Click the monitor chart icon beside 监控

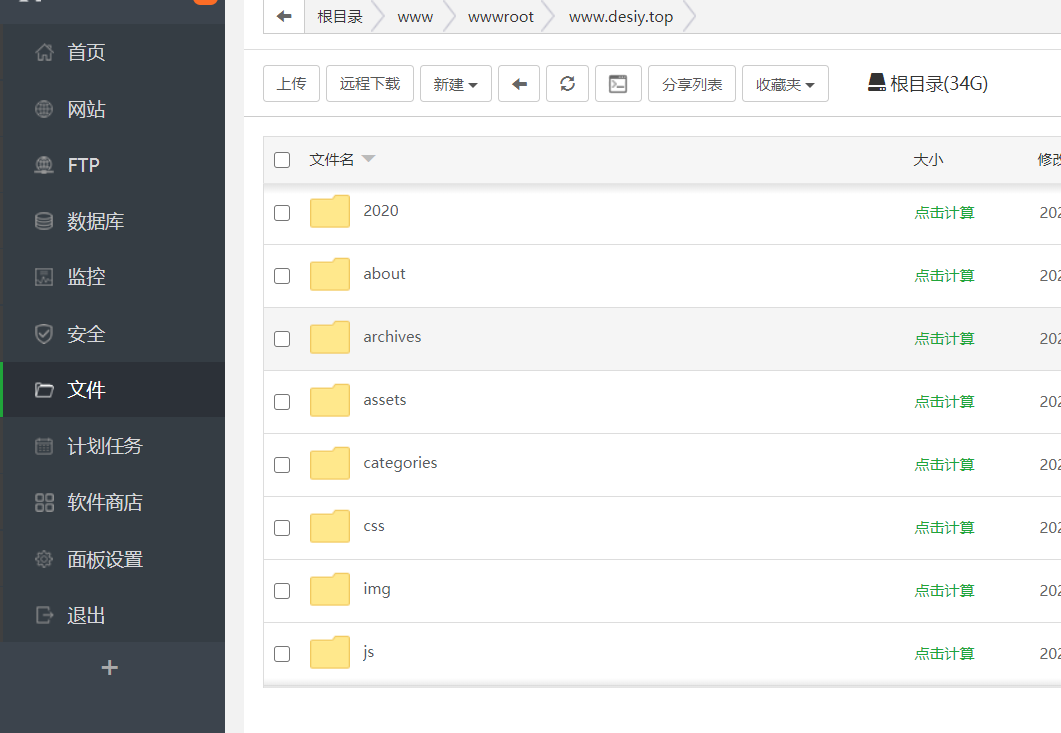(x=44, y=277)
